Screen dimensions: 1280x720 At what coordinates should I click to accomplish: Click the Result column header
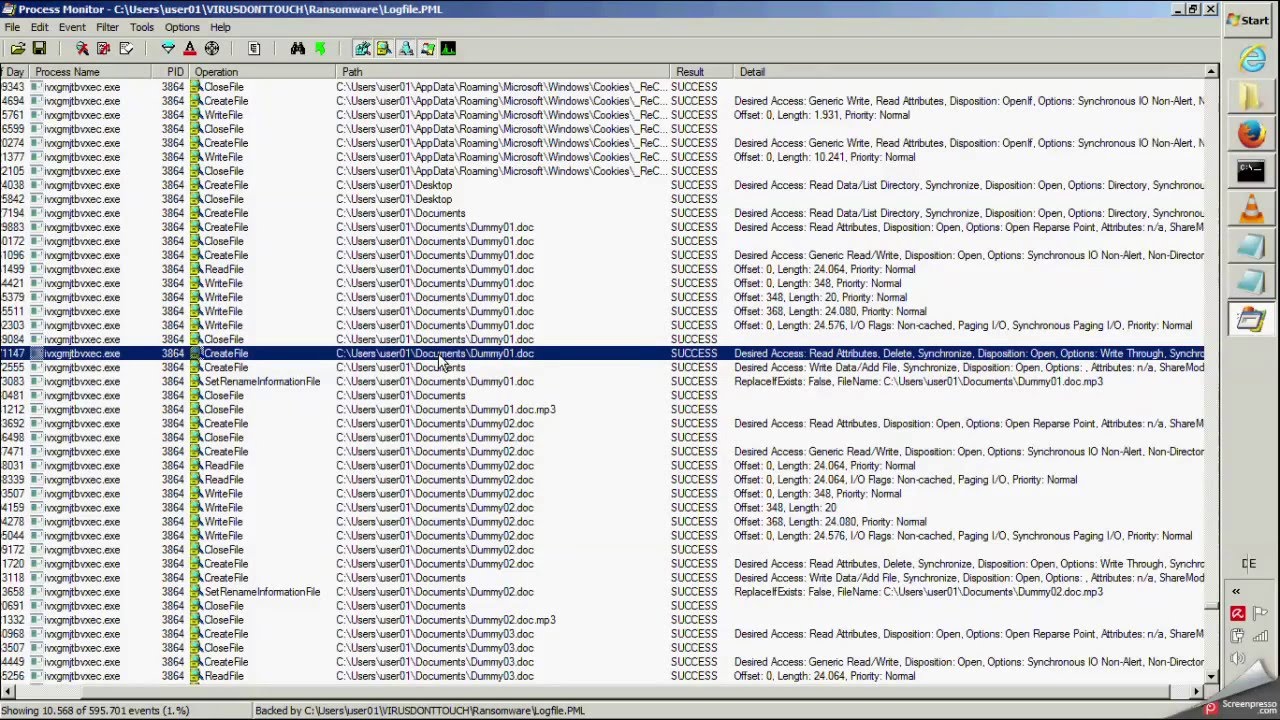[702, 72]
